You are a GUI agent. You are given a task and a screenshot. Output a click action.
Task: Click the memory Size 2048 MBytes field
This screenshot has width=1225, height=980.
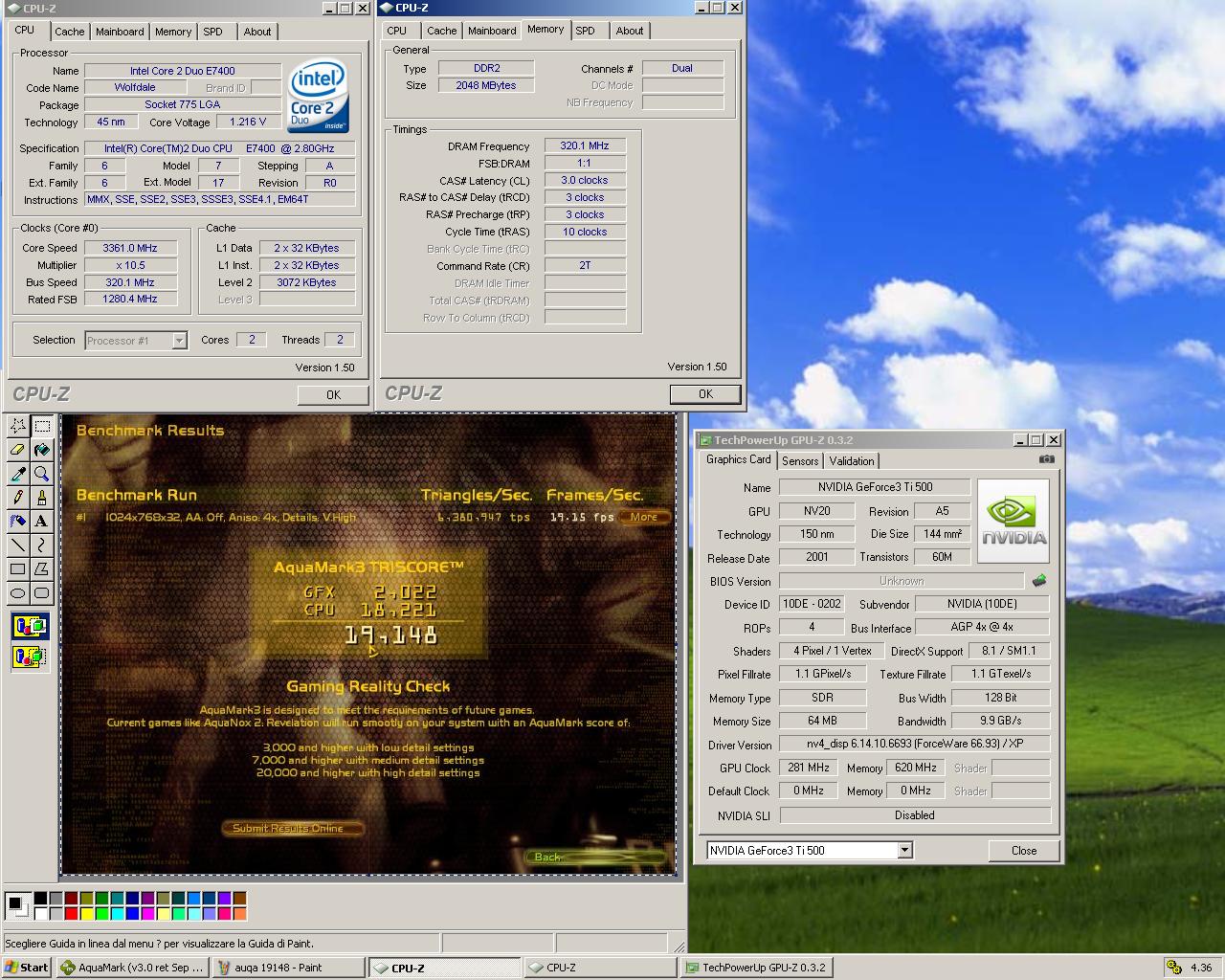[486, 85]
